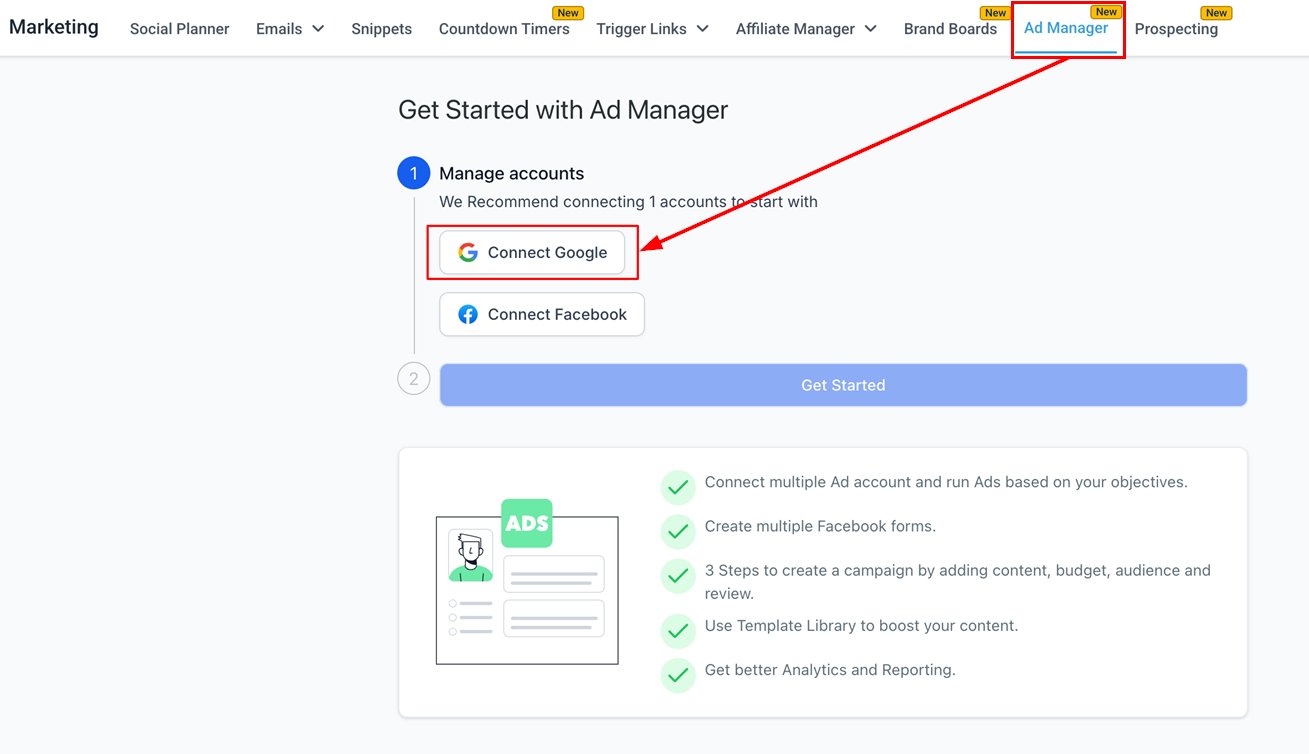Click the New badge on Prospecting
The image size is (1309, 754).
click(x=1217, y=13)
